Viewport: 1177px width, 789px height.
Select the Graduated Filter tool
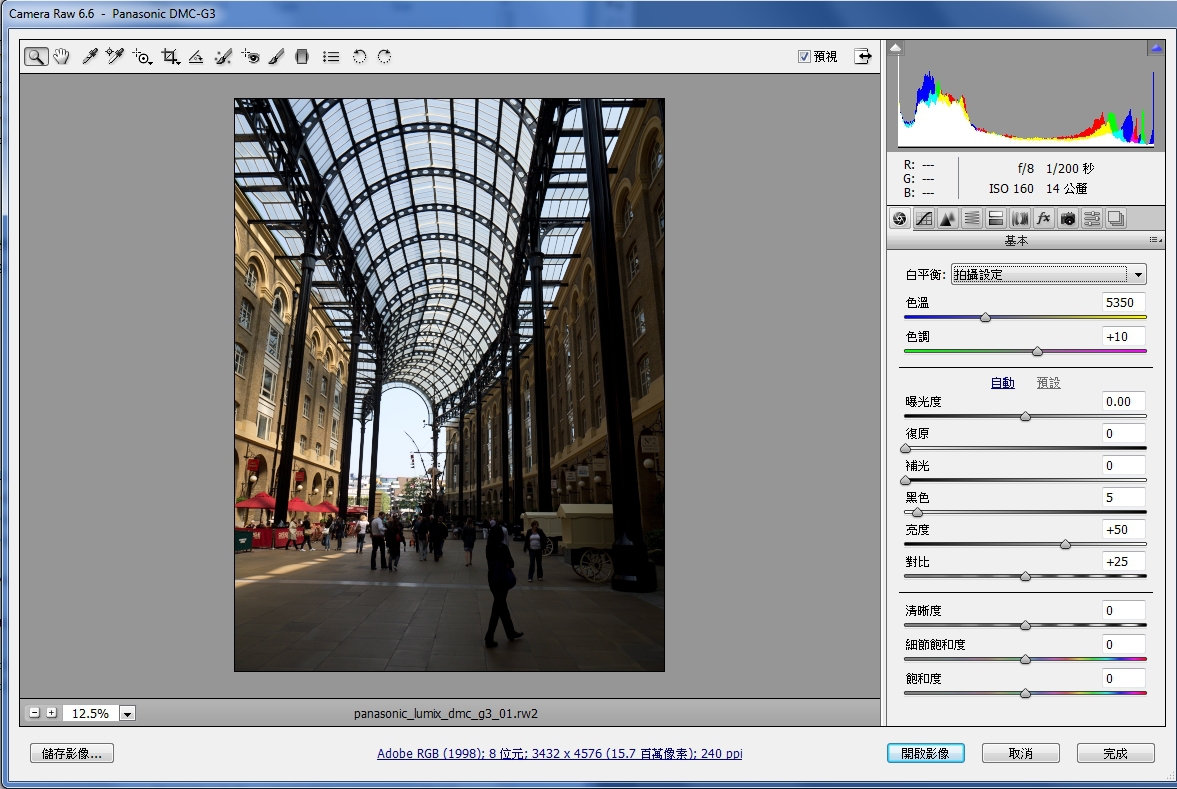(303, 57)
